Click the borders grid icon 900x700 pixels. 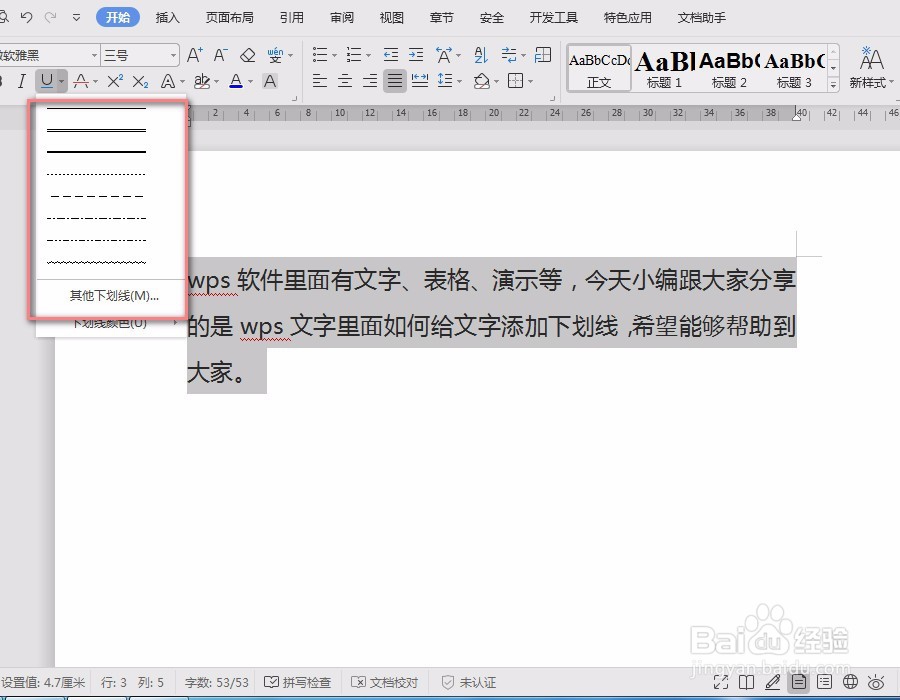tap(515, 81)
